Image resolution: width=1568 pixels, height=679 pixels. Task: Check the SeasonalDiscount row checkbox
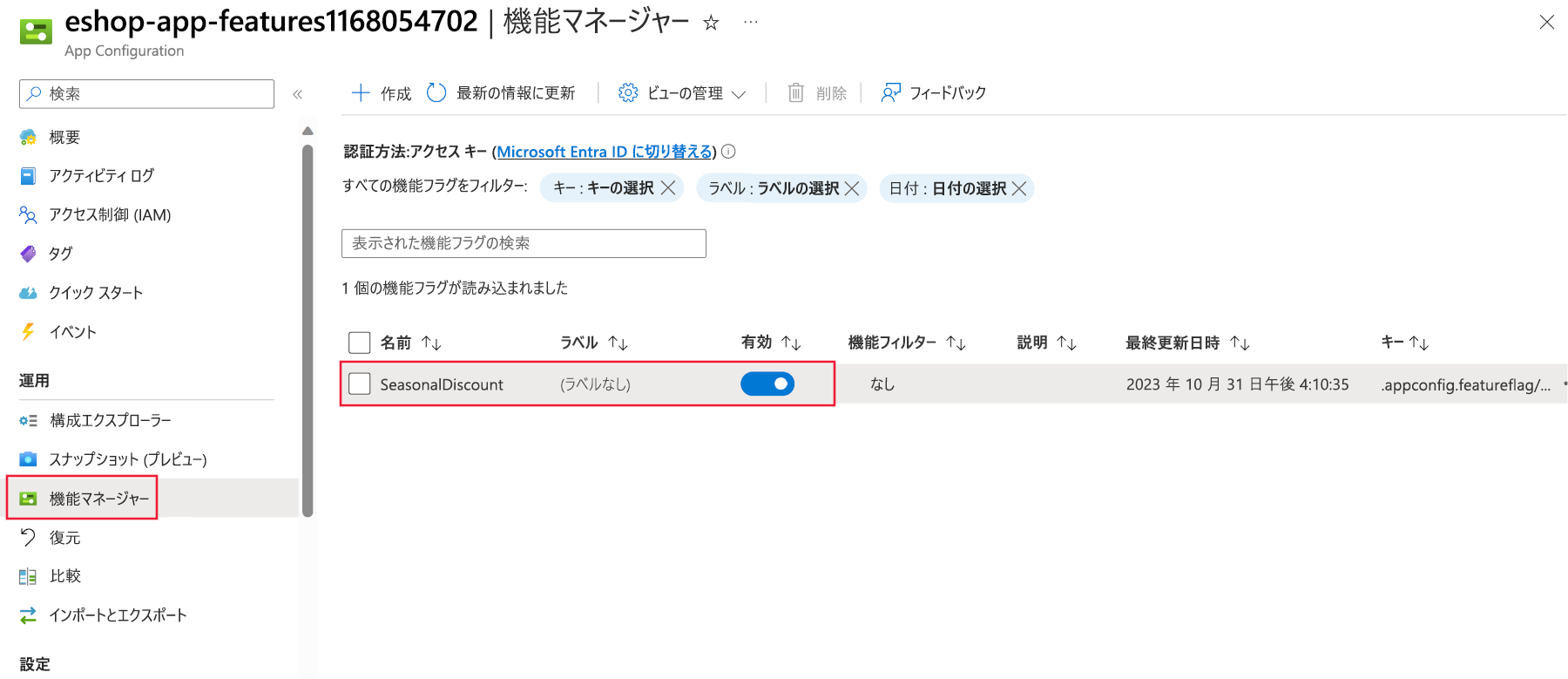click(x=359, y=384)
